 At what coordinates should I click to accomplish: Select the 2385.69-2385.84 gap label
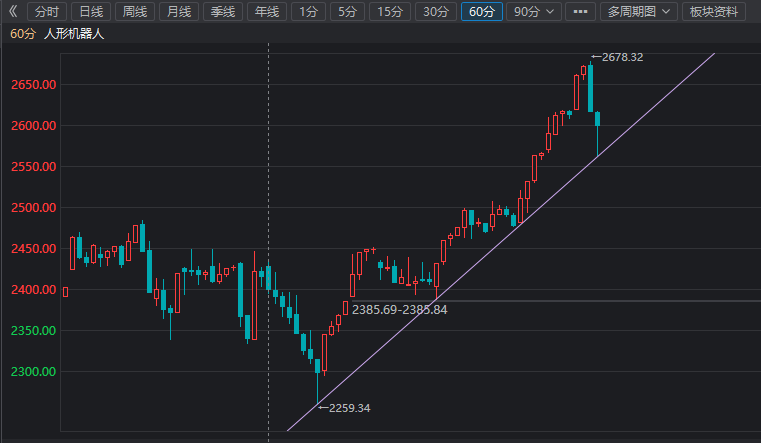(399, 311)
